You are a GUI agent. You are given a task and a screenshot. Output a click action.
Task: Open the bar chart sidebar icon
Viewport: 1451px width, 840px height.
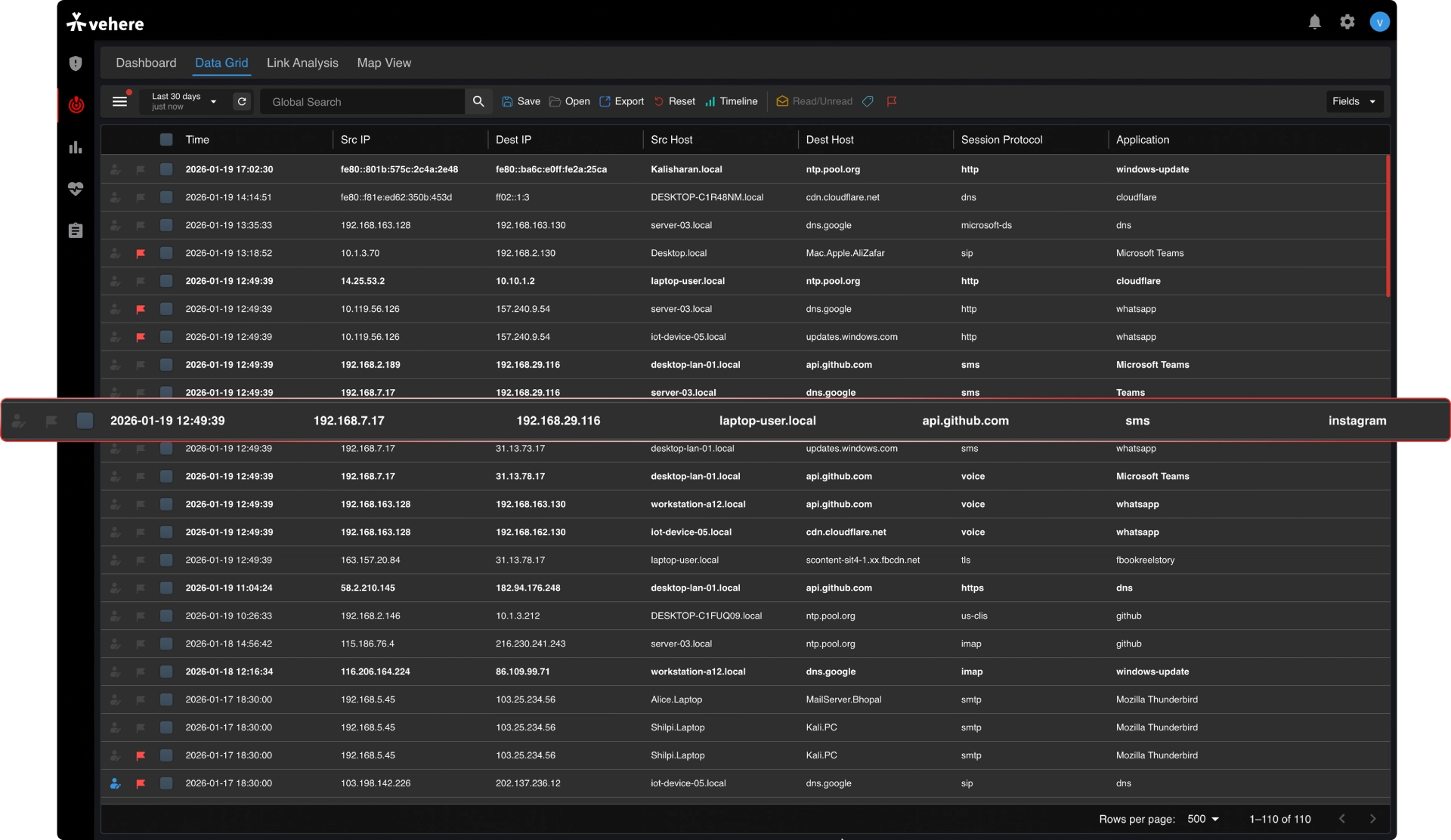pyautogui.click(x=76, y=147)
